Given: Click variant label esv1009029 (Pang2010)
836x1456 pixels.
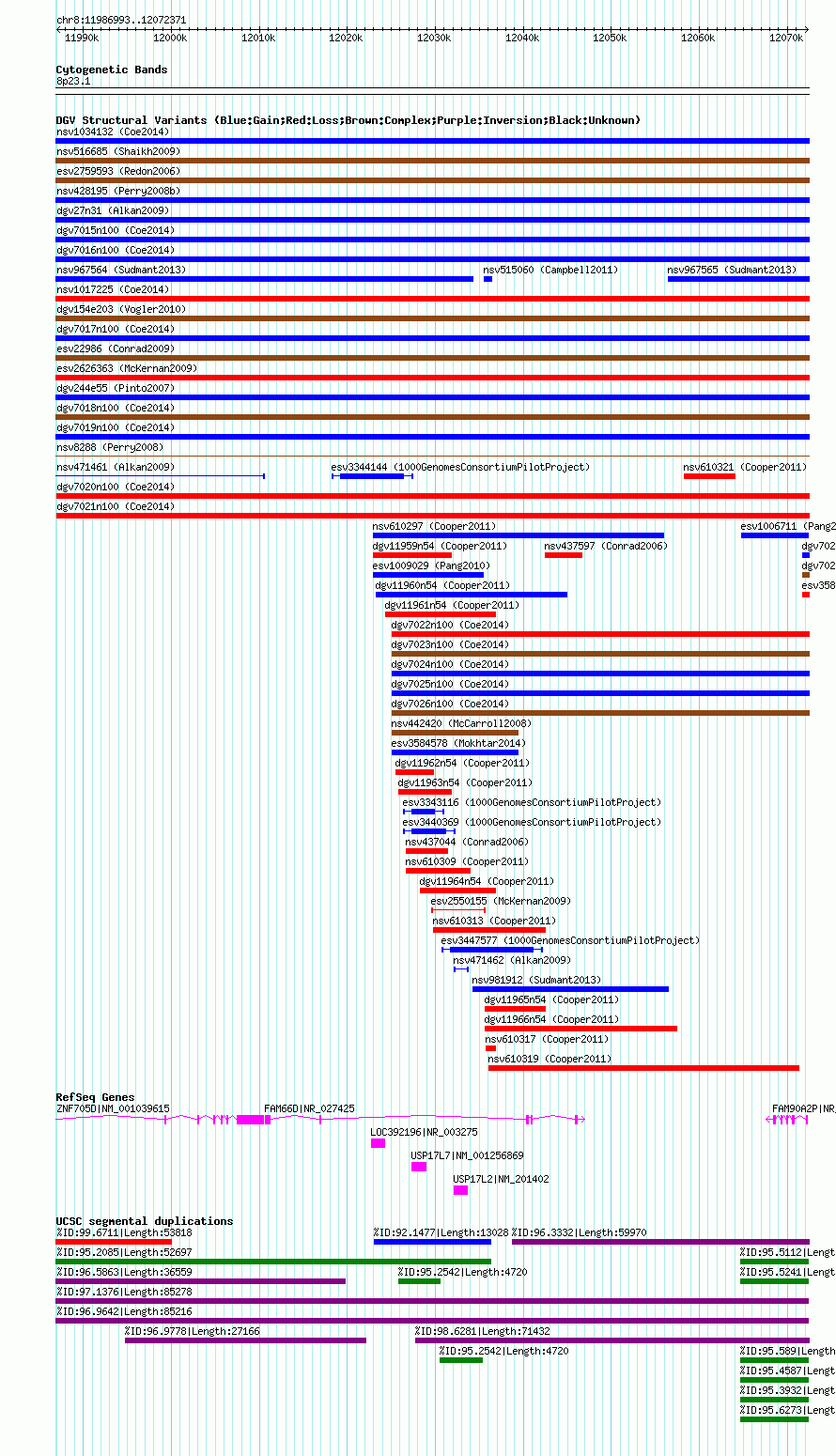Looking at the screenshot, I should click(431, 565).
